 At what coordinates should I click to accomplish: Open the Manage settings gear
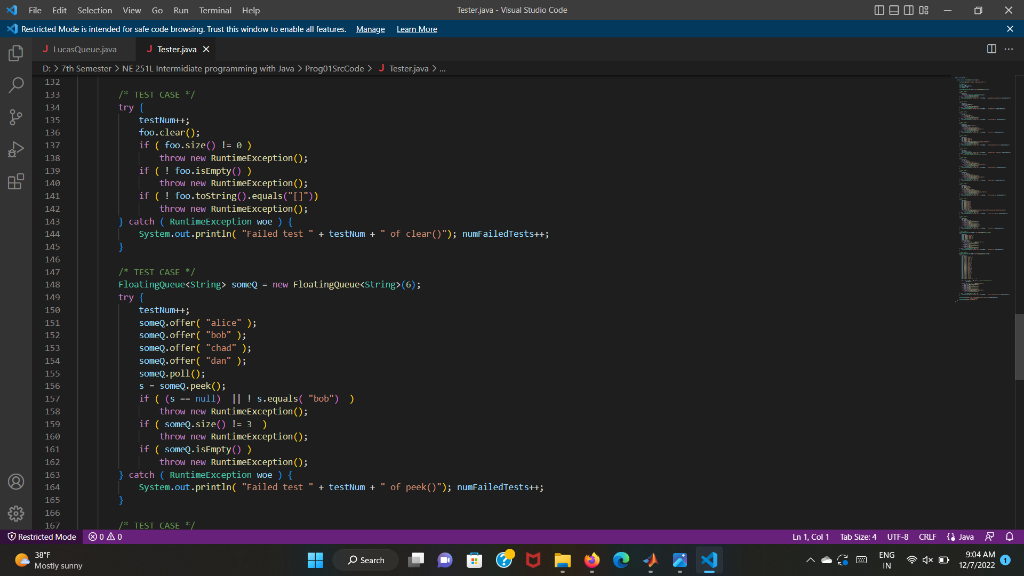coord(15,513)
